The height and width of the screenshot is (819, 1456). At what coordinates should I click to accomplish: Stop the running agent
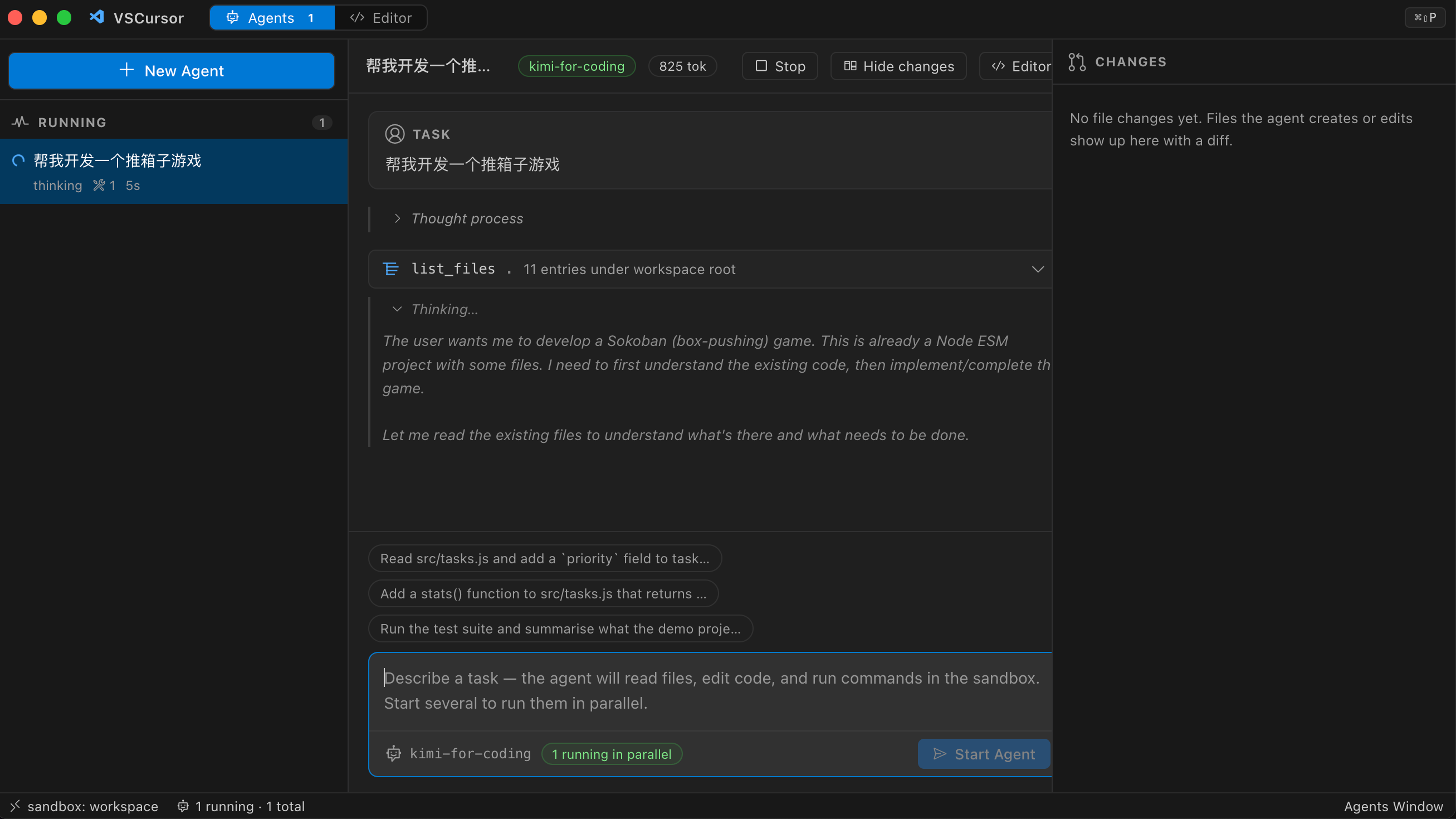point(780,66)
